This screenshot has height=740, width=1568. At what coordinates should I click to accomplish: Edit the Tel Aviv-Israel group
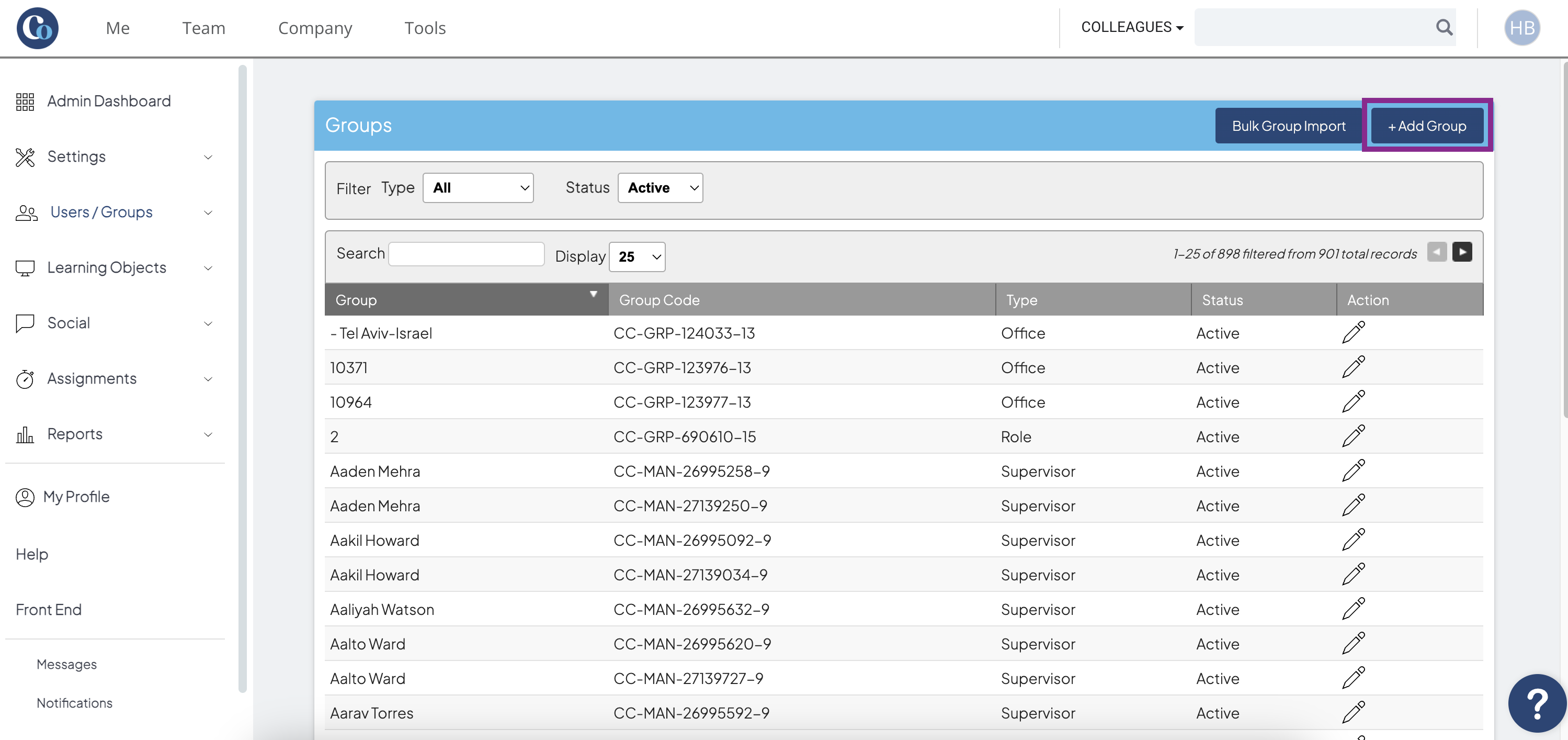pos(1353,332)
